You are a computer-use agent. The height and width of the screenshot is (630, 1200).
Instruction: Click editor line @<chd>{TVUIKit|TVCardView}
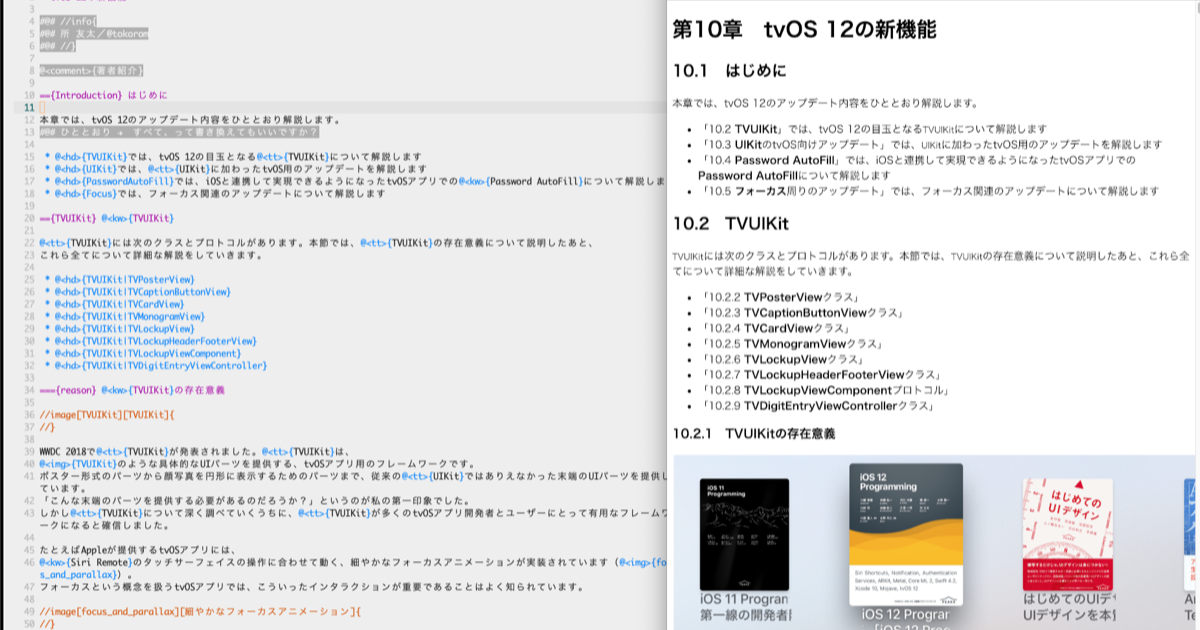tap(114, 303)
